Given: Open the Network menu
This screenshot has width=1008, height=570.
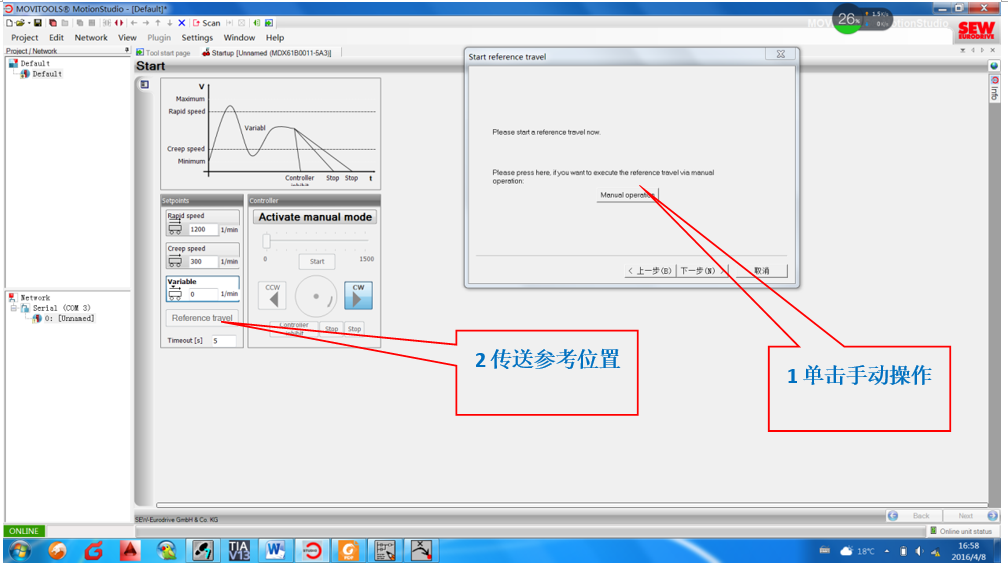Looking at the screenshot, I should coord(91,38).
